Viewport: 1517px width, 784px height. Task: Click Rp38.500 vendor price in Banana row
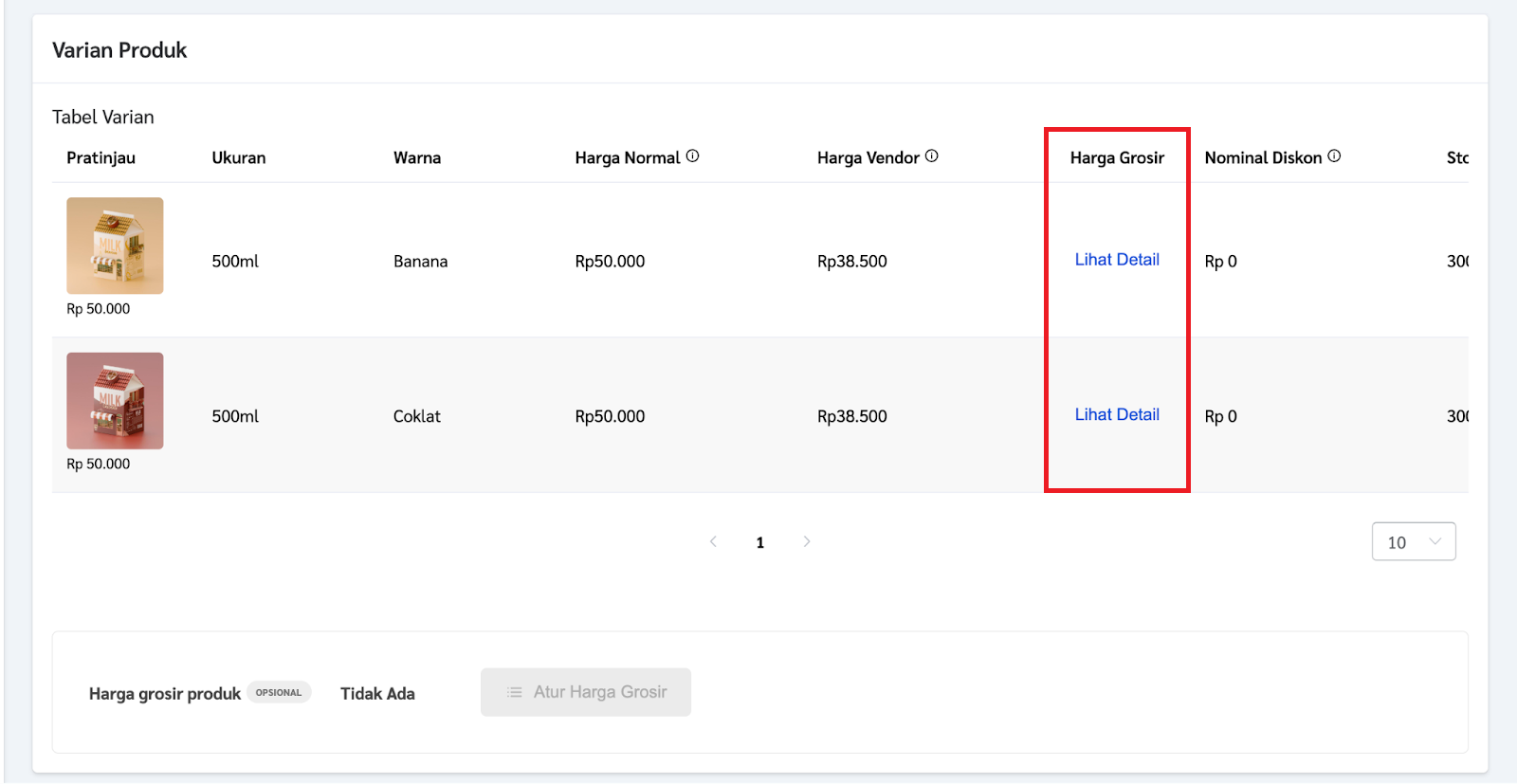(852, 261)
